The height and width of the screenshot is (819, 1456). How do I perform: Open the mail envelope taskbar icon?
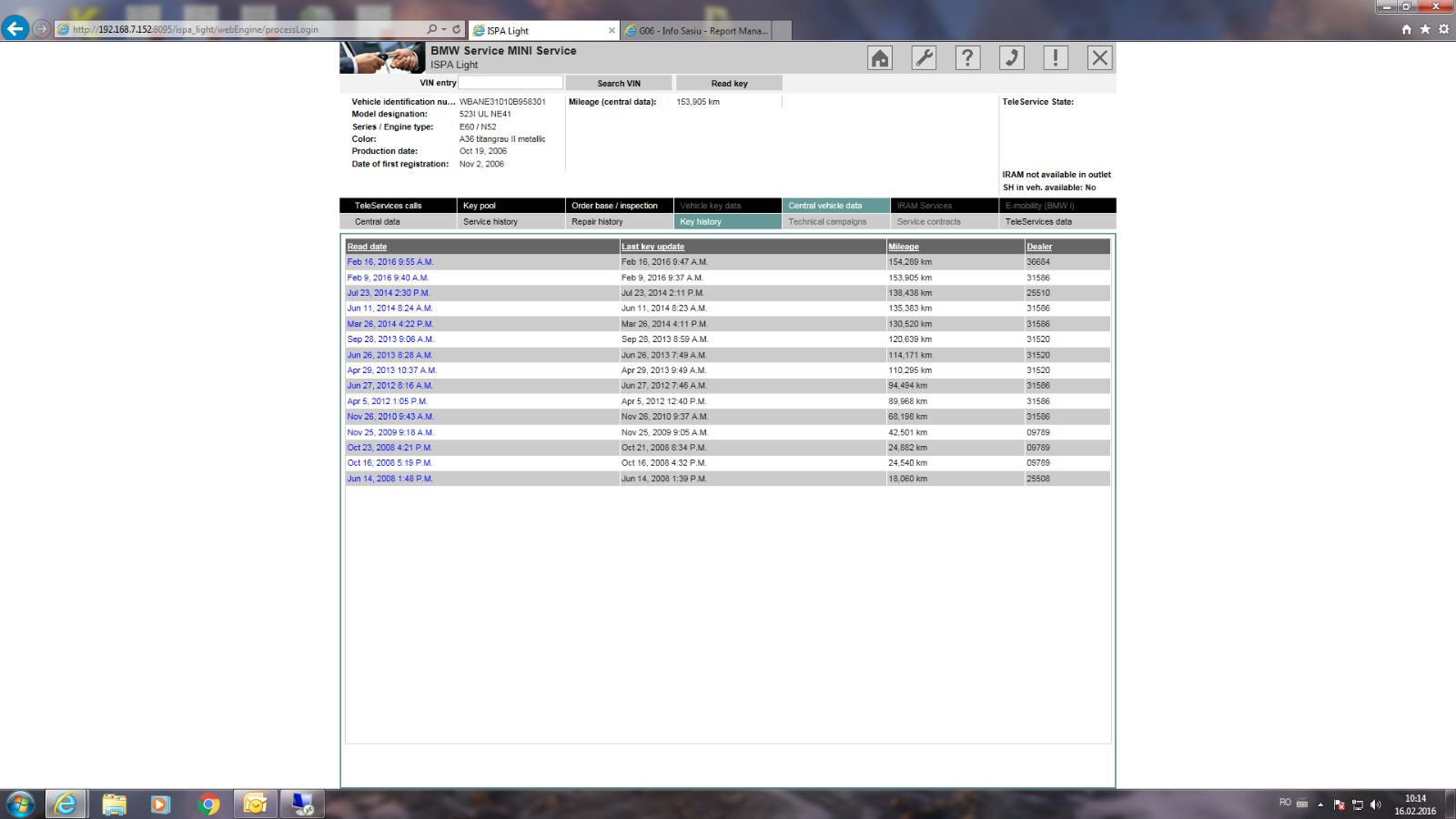[255, 804]
